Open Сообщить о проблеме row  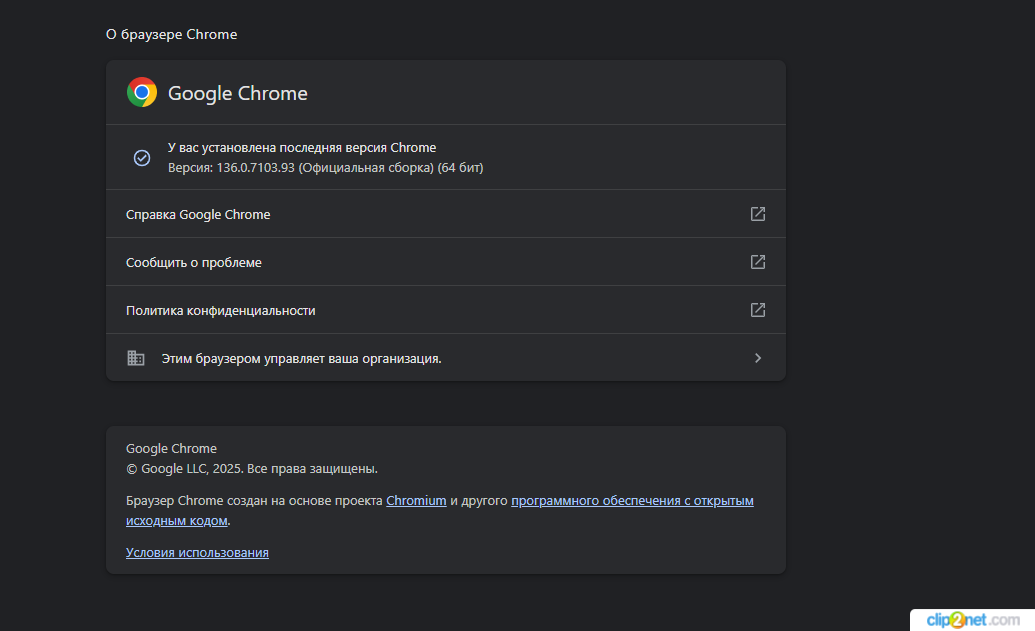446,262
